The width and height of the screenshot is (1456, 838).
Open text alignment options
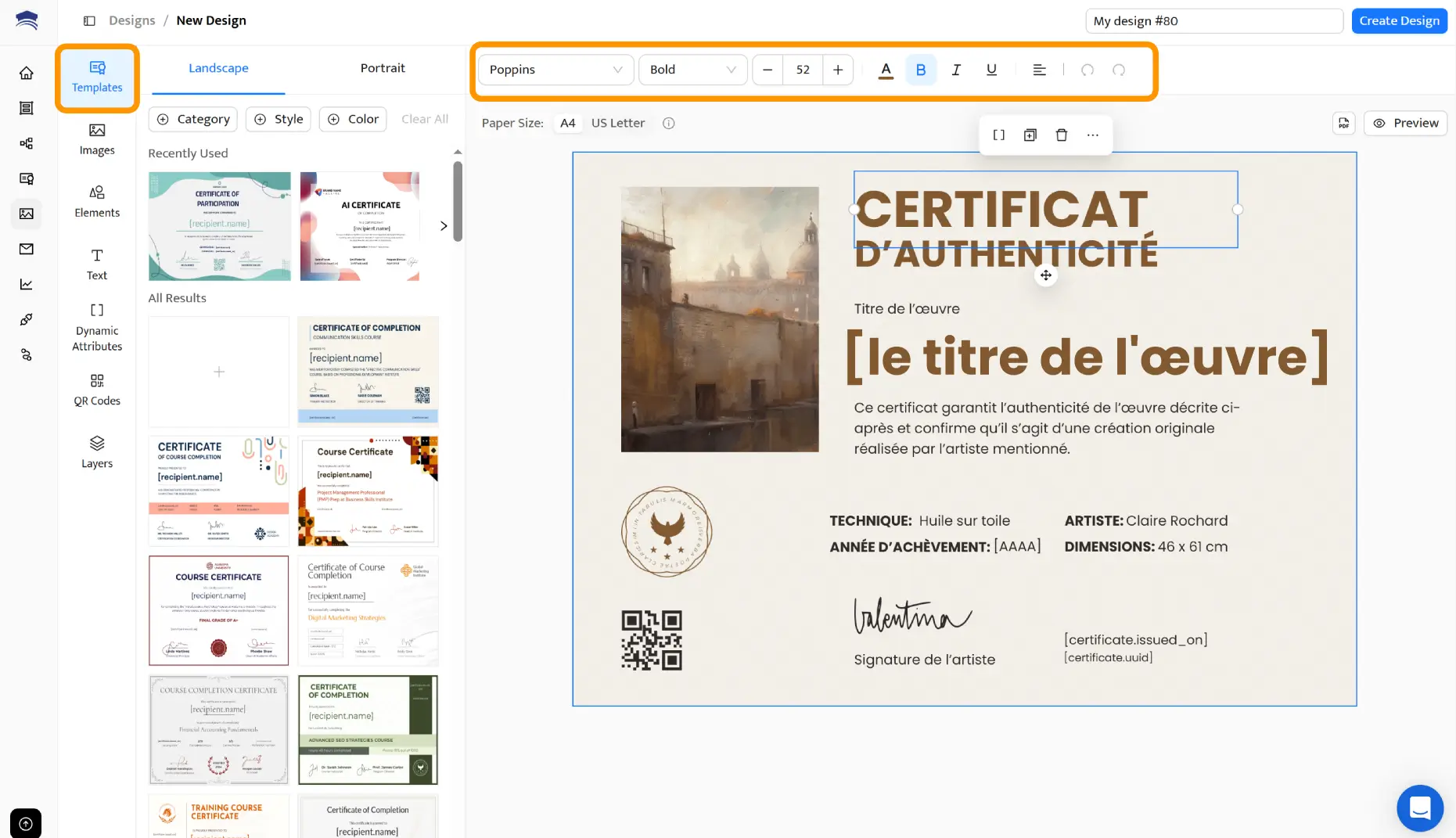tap(1039, 70)
